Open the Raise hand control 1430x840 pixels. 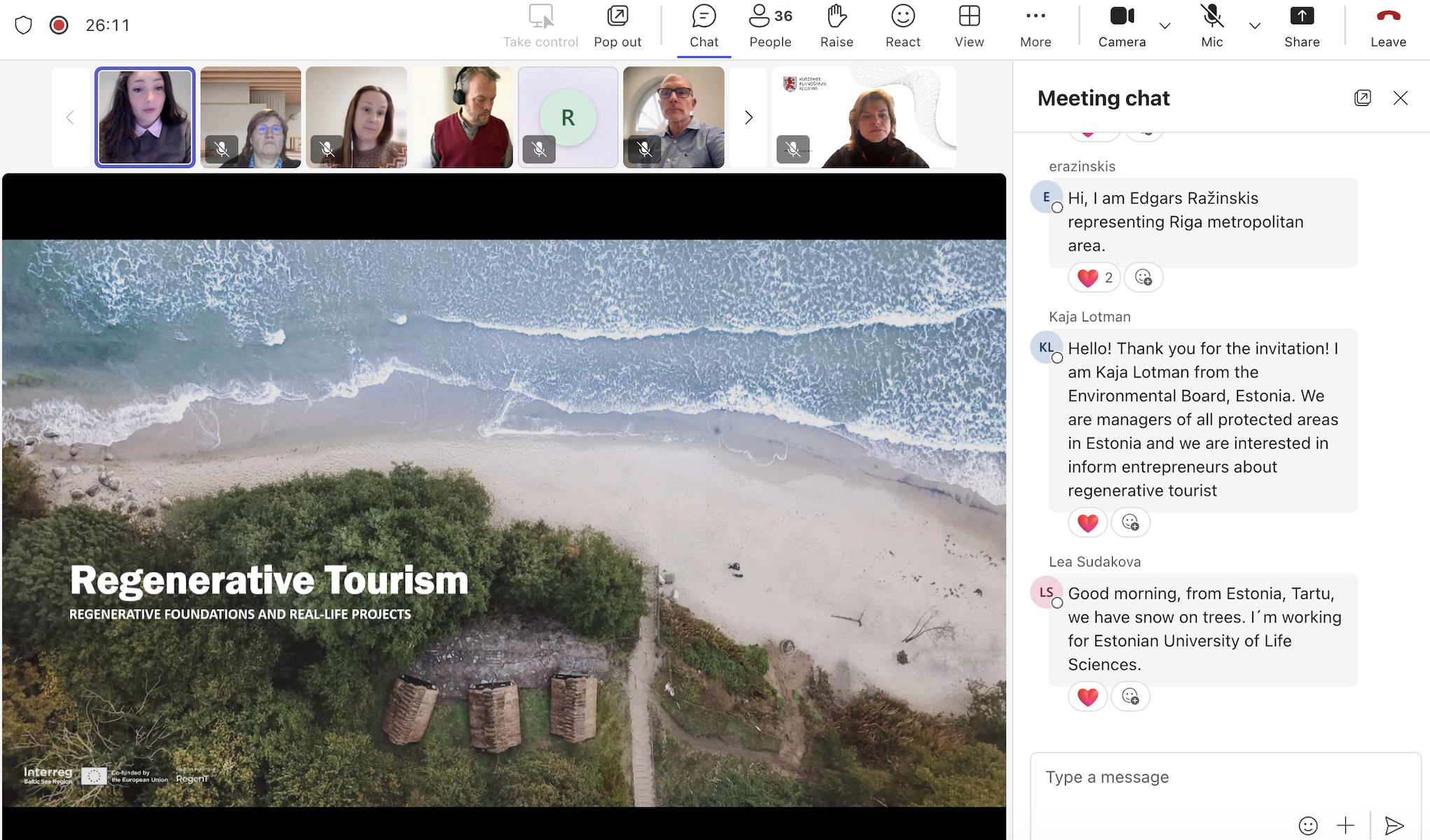836,26
